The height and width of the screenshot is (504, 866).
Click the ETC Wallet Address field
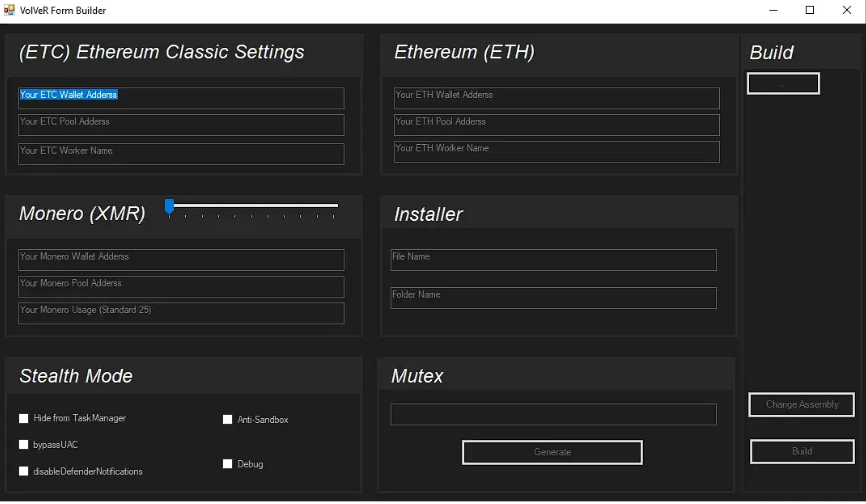[x=181, y=98]
